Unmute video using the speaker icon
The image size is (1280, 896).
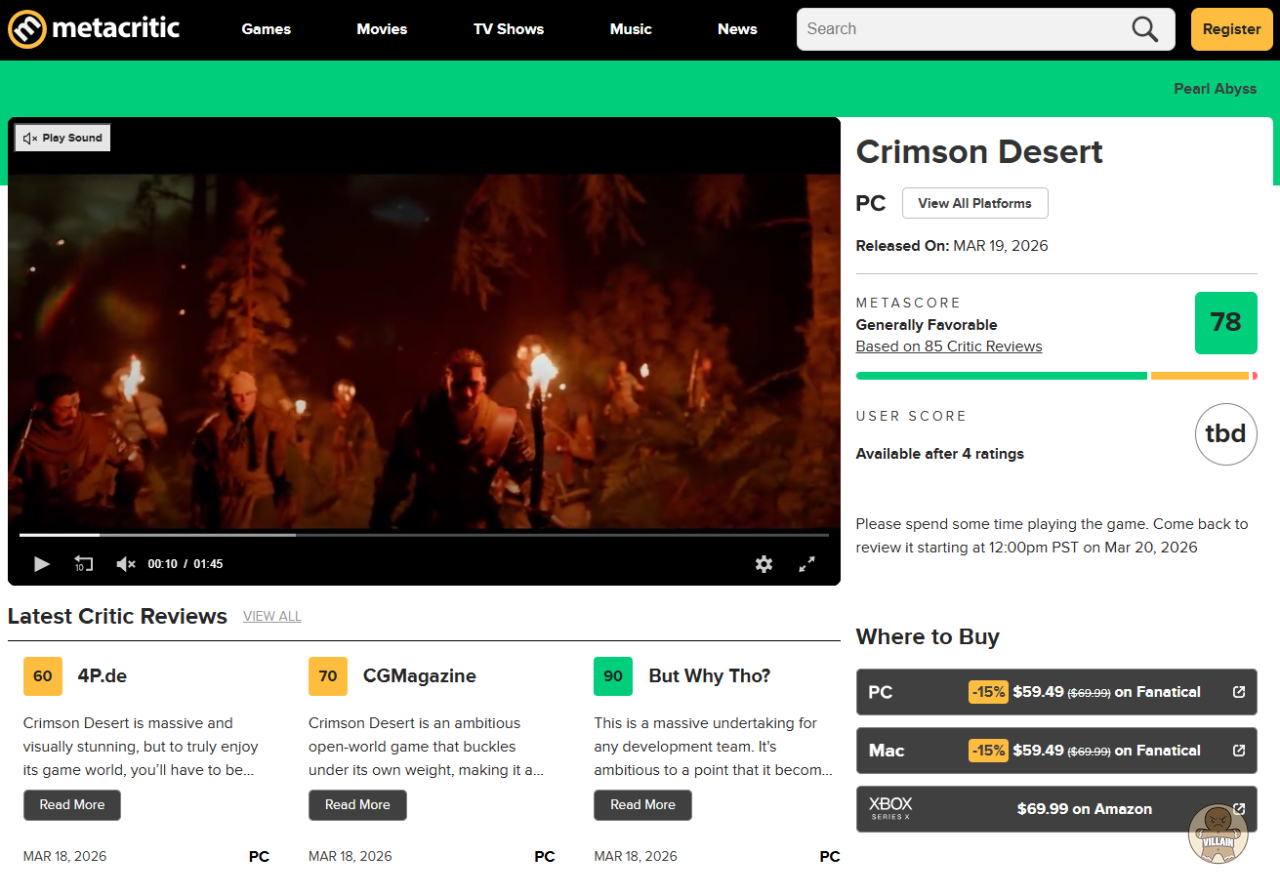coord(125,564)
